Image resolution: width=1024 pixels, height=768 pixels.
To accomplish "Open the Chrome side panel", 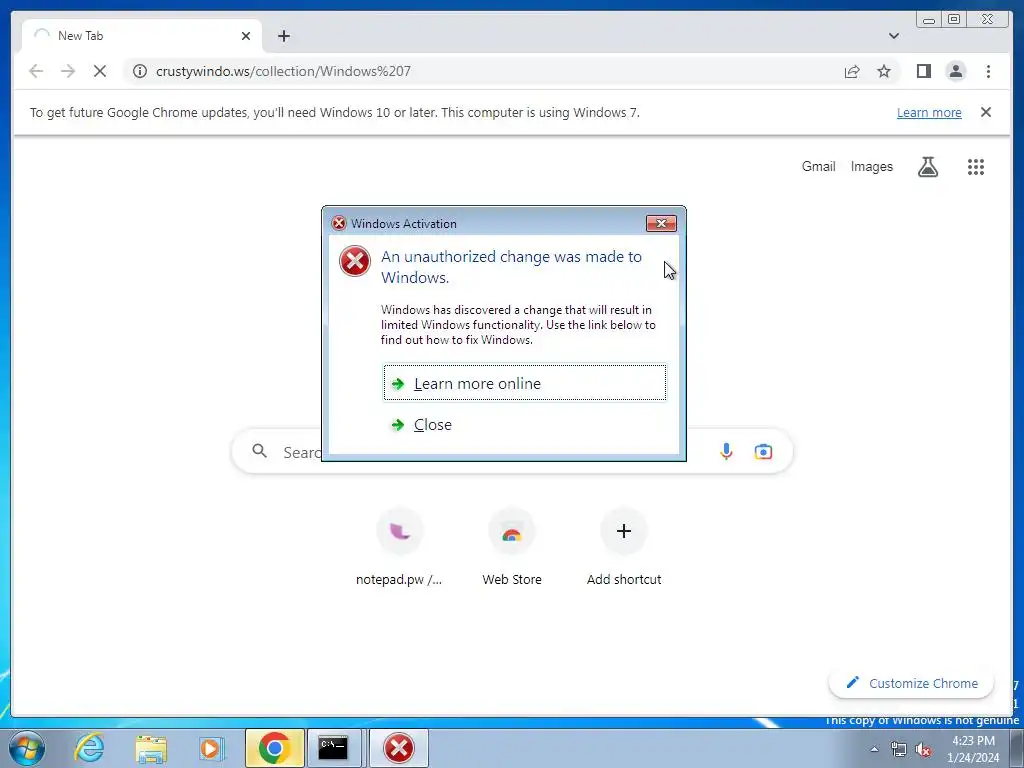I will pos(923,71).
